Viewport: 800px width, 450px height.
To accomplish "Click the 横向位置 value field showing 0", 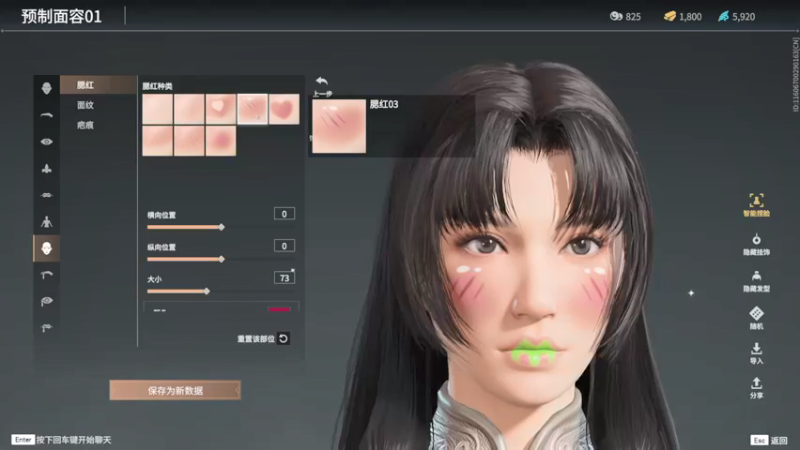I will (284, 214).
